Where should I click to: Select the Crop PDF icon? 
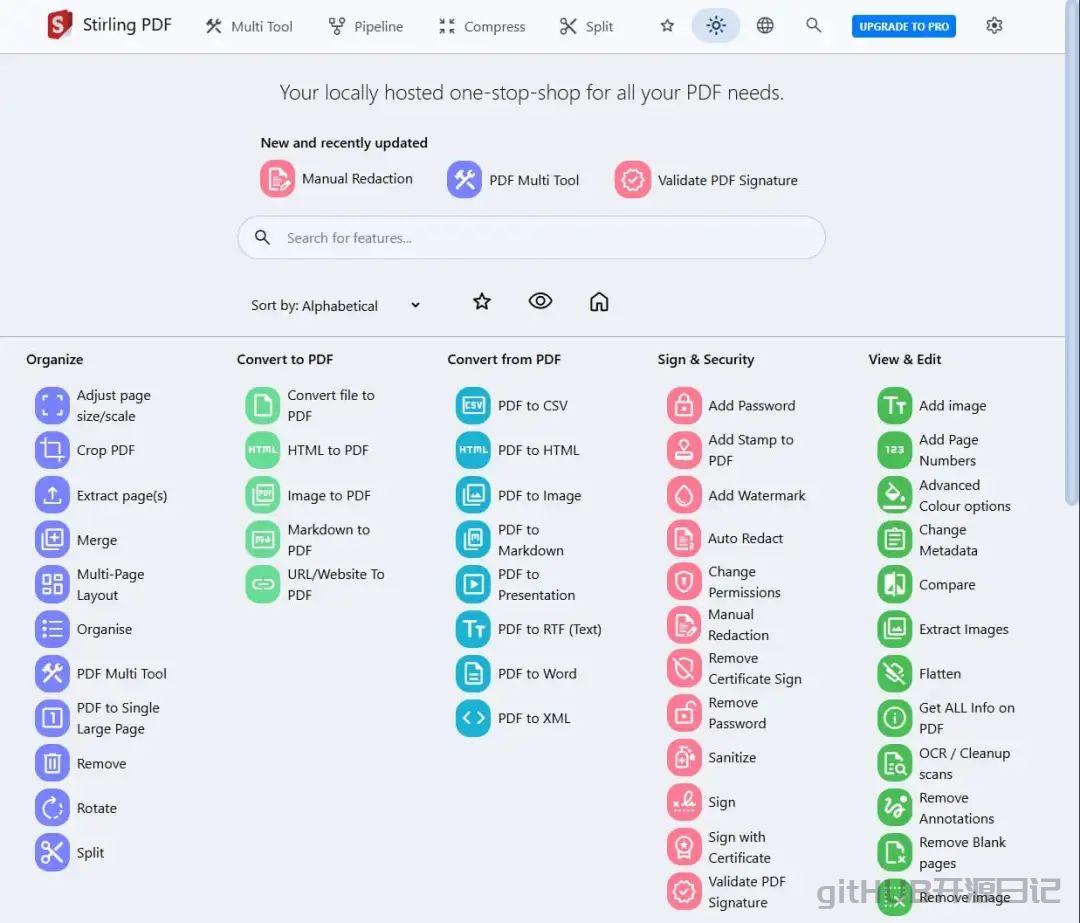point(52,450)
